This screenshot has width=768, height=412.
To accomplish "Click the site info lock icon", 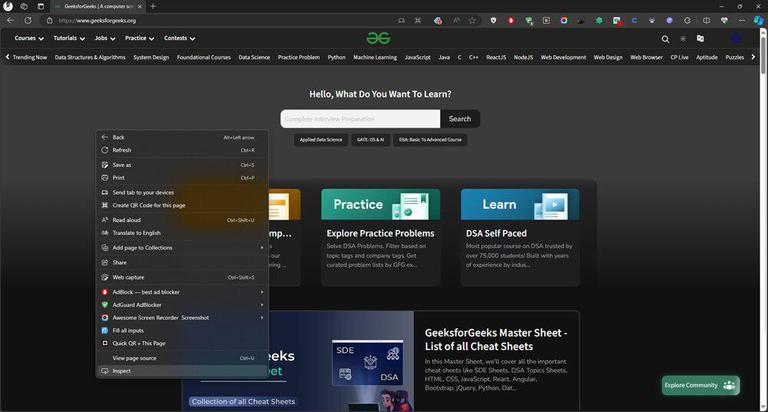I will click(49, 21).
